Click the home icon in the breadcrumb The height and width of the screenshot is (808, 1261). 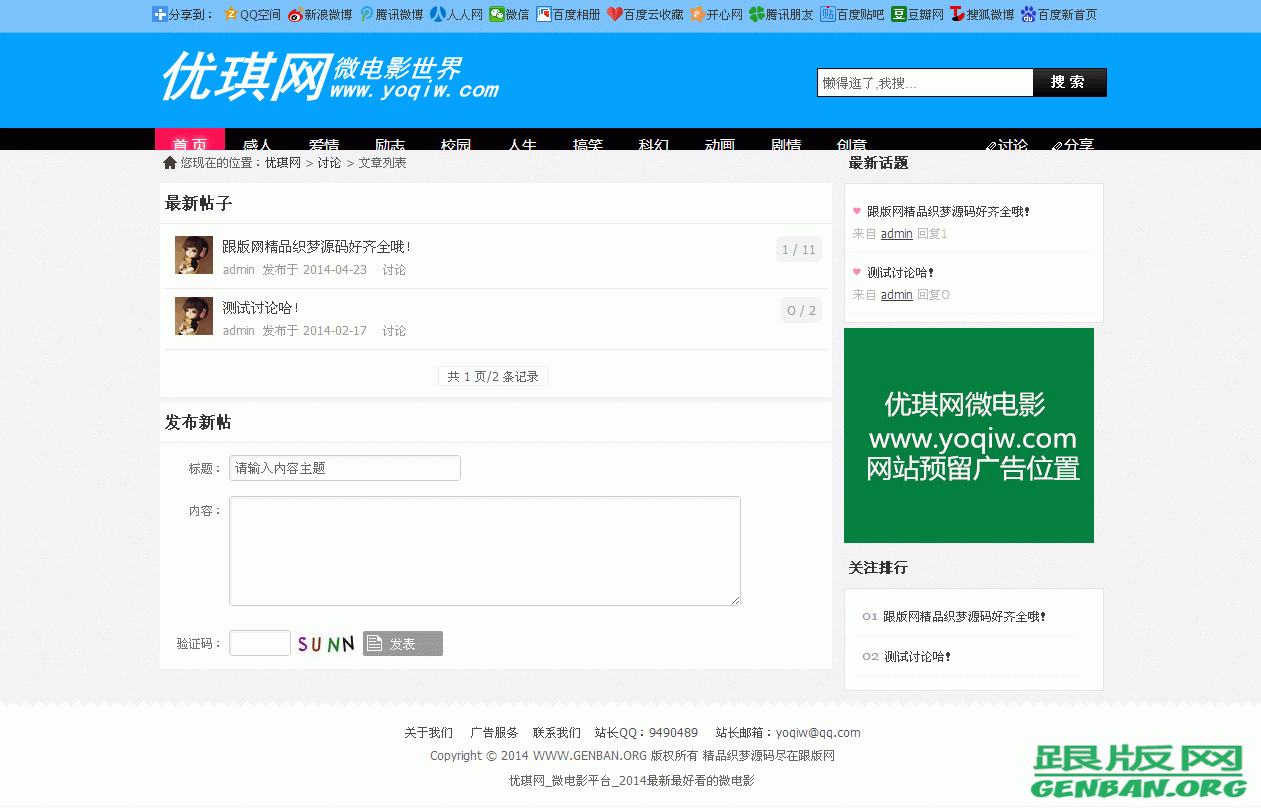168,161
